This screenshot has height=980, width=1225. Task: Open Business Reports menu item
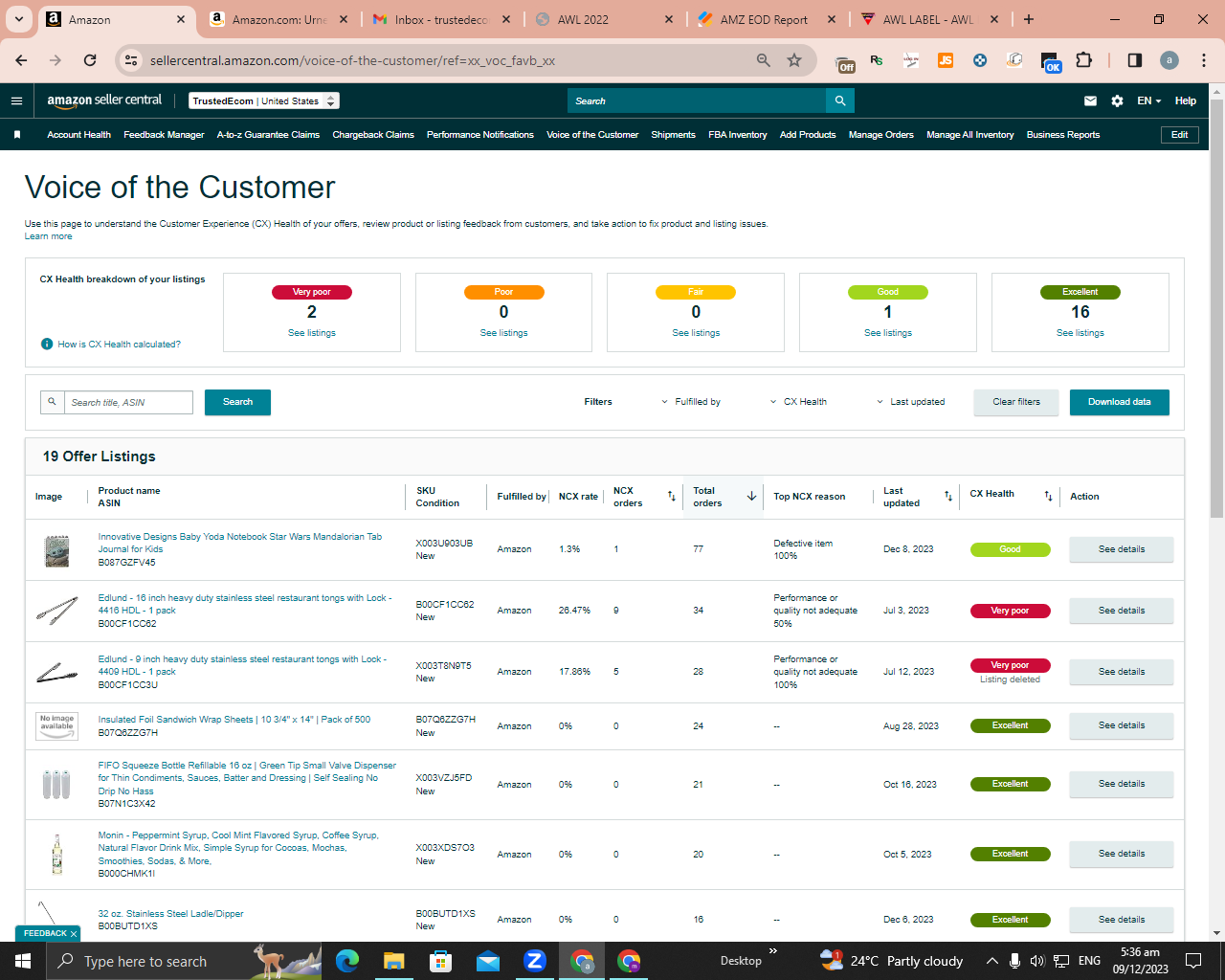1063,135
